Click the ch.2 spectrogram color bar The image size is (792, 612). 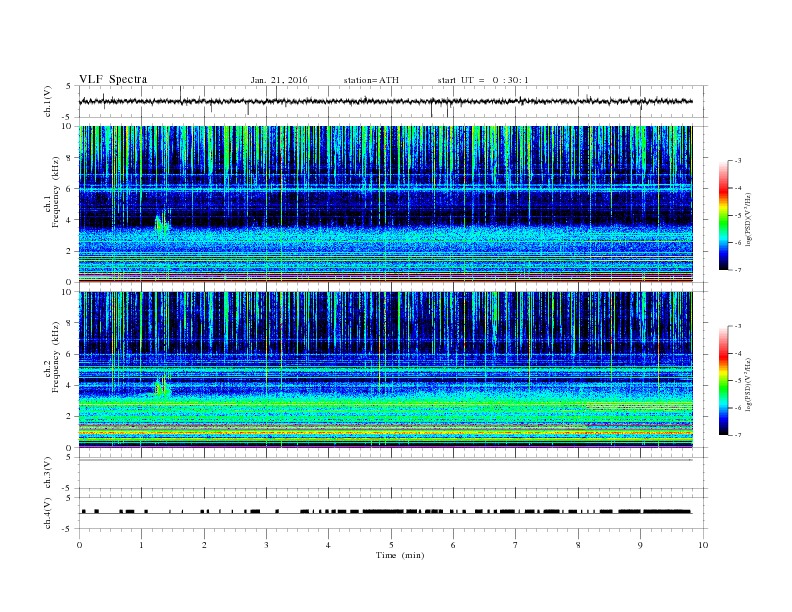click(723, 380)
